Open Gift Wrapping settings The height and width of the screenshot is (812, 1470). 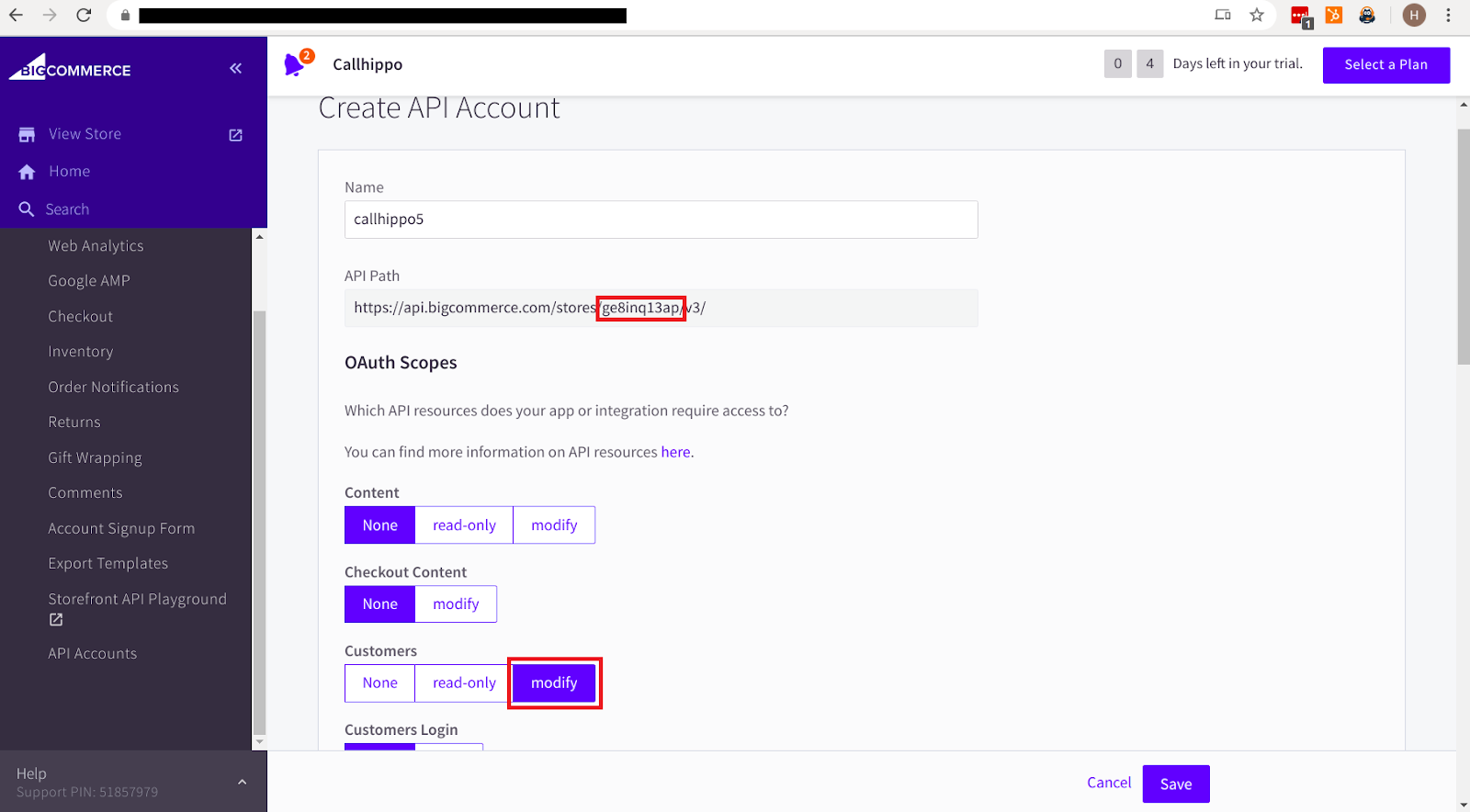(95, 458)
